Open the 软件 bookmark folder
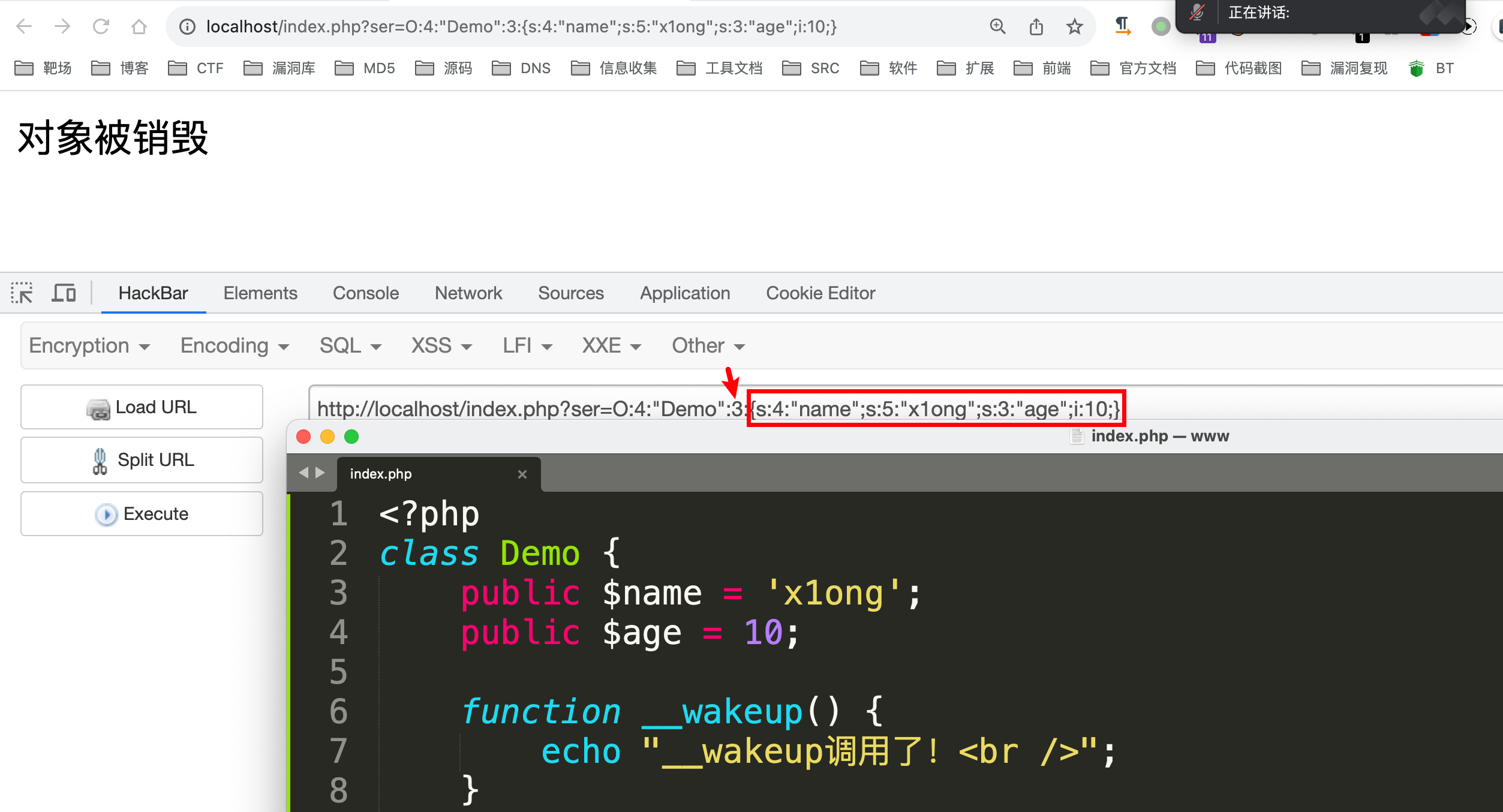Image resolution: width=1503 pixels, height=812 pixels. click(x=889, y=68)
